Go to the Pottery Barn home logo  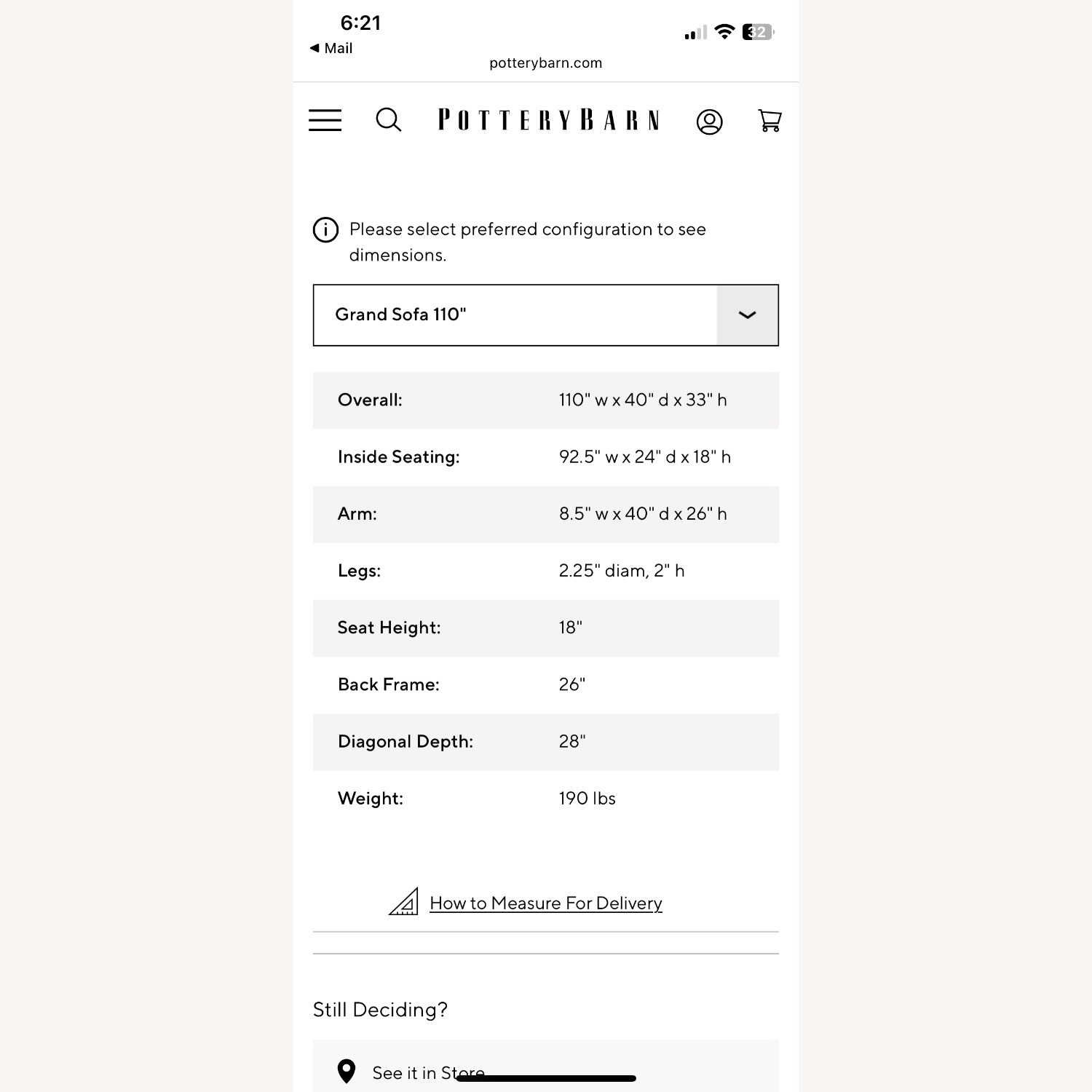549,120
